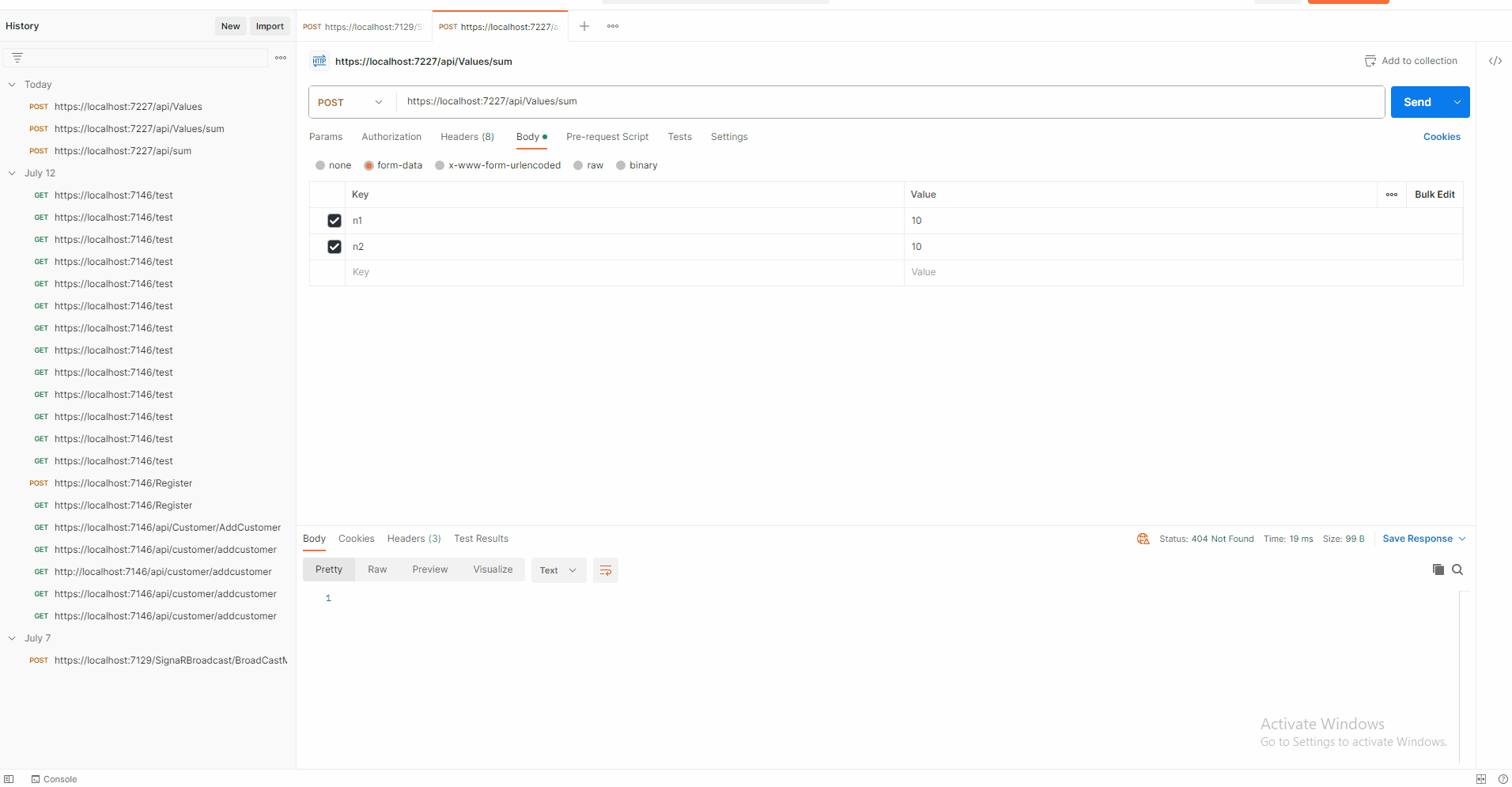
Task: Switch to the Tests tab
Action: click(x=679, y=137)
